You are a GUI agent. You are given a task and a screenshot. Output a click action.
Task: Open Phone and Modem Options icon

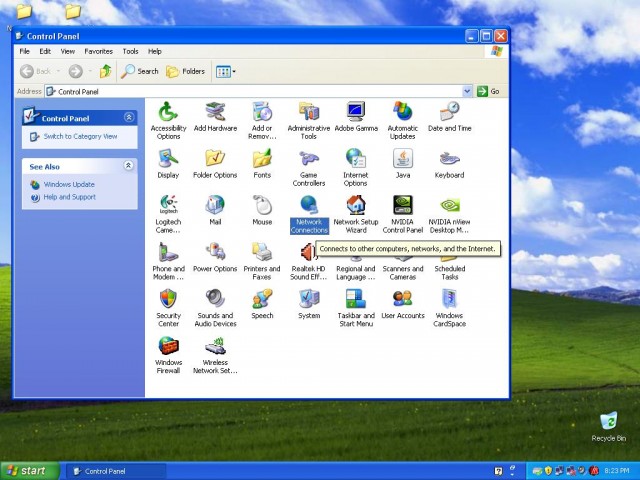168,252
